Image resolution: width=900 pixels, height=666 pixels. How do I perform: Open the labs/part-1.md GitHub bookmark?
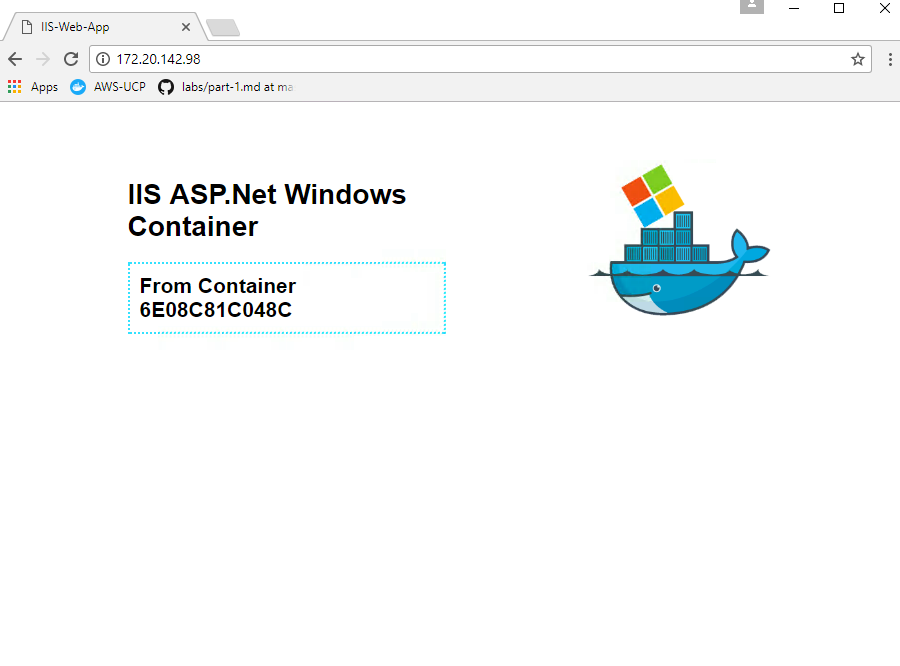pos(226,87)
